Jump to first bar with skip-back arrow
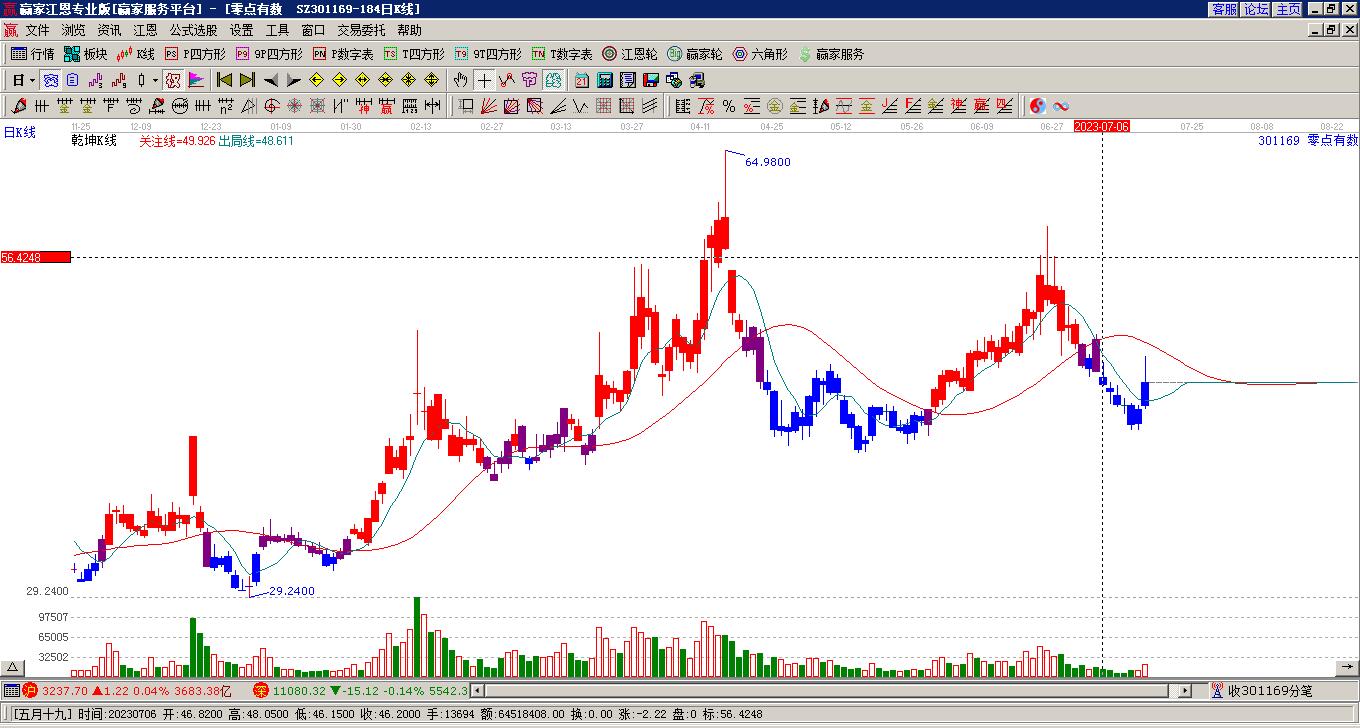Screen dimensions: 1360x728 pos(225,80)
